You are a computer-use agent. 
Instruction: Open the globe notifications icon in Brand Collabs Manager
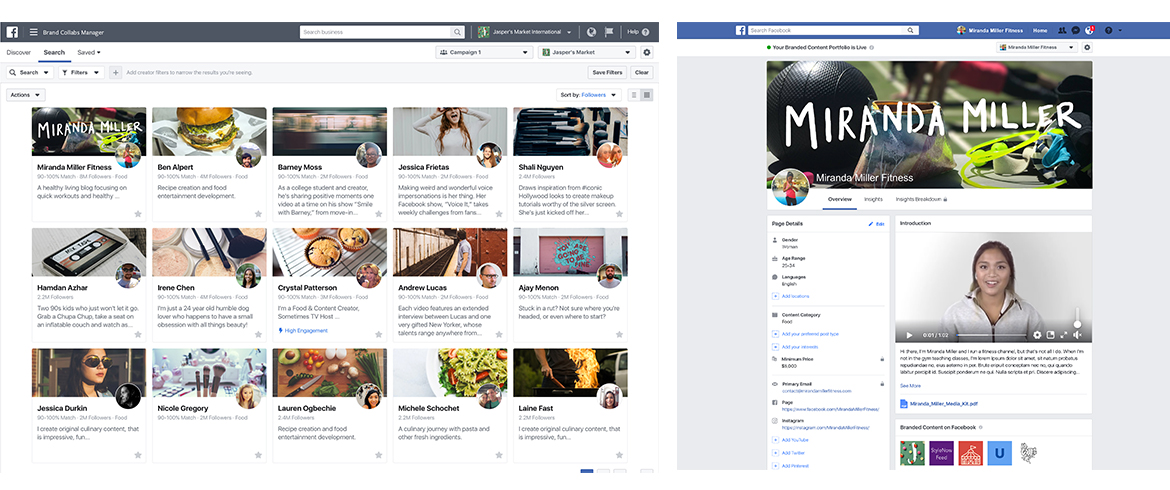click(x=592, y=32)
